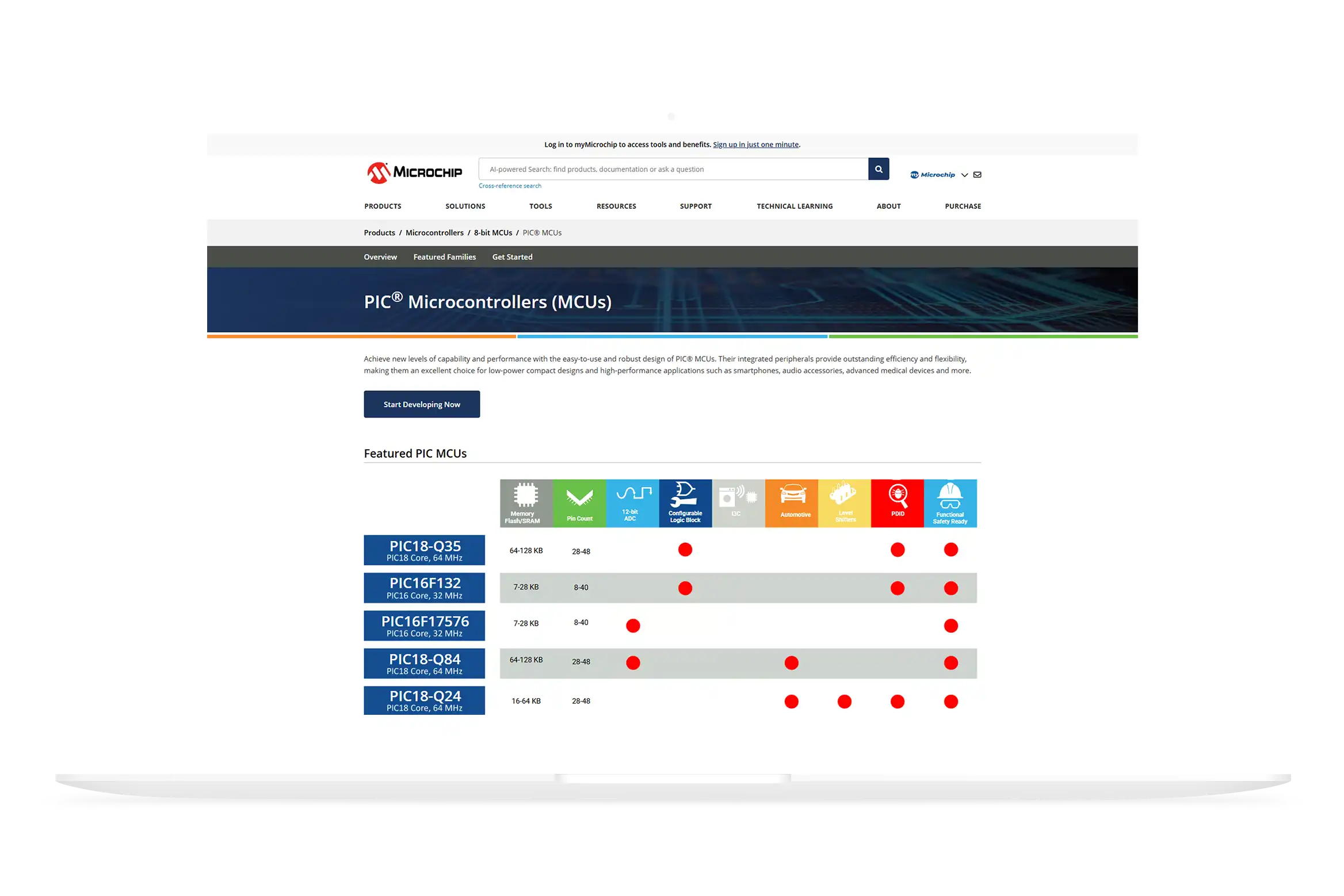Click the Featured PIC MCUs heading

pyautogui.click(x=415, y=454)
